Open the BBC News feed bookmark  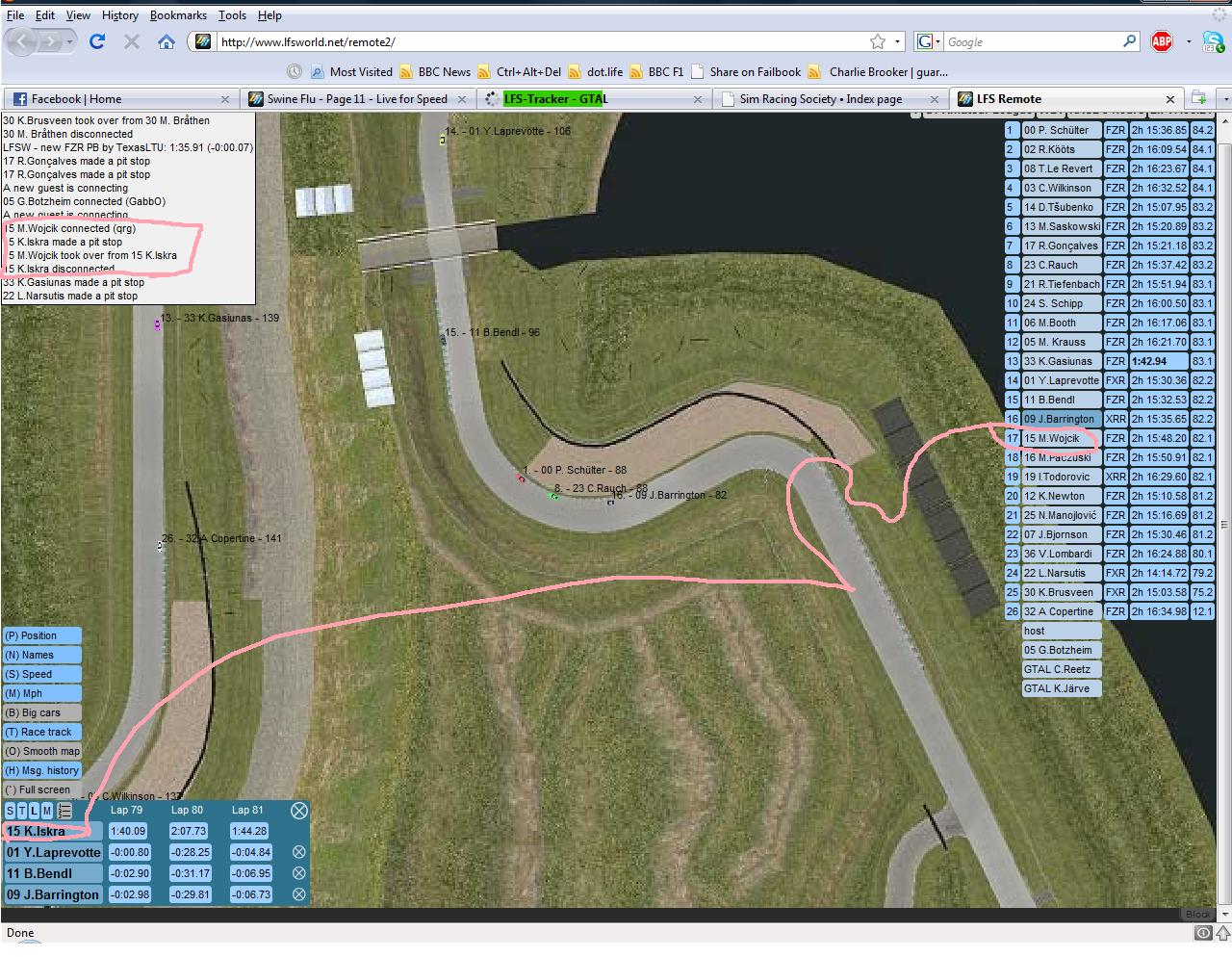click(x=435, y=71)
